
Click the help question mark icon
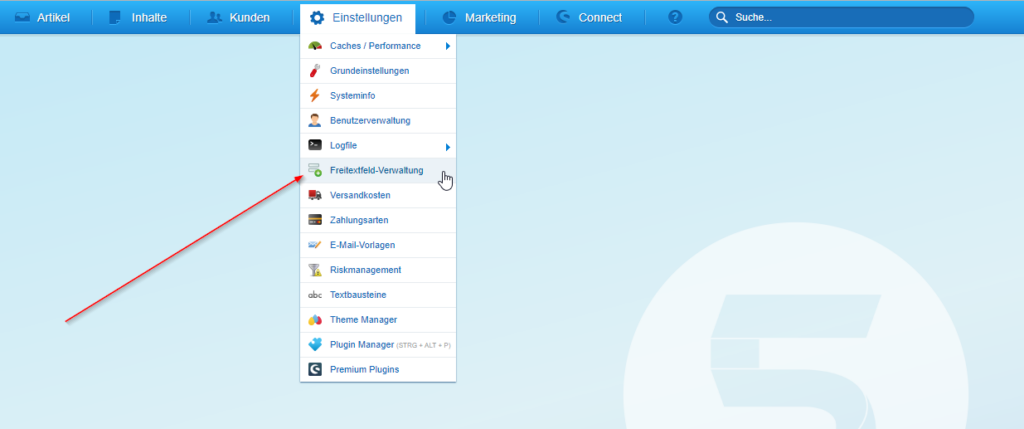click(675, 17)
